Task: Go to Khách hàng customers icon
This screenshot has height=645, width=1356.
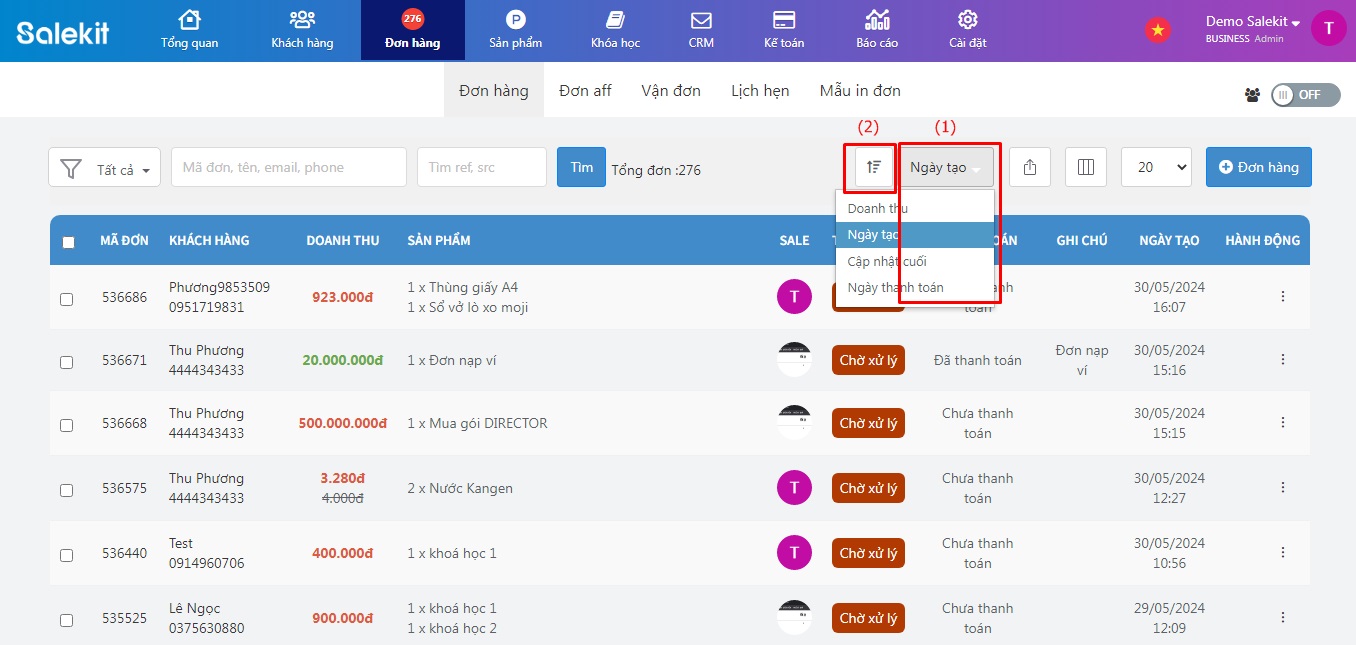Action: pos(302,20)
